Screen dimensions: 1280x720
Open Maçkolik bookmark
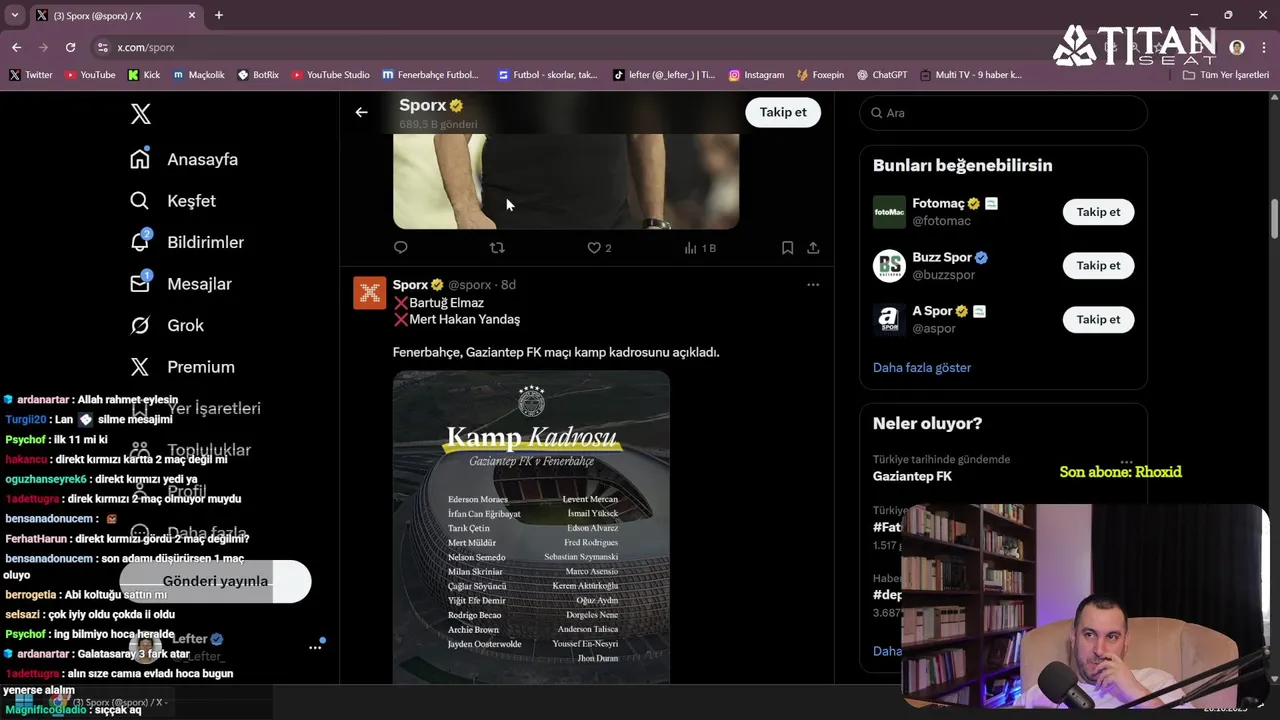point(199,75)
